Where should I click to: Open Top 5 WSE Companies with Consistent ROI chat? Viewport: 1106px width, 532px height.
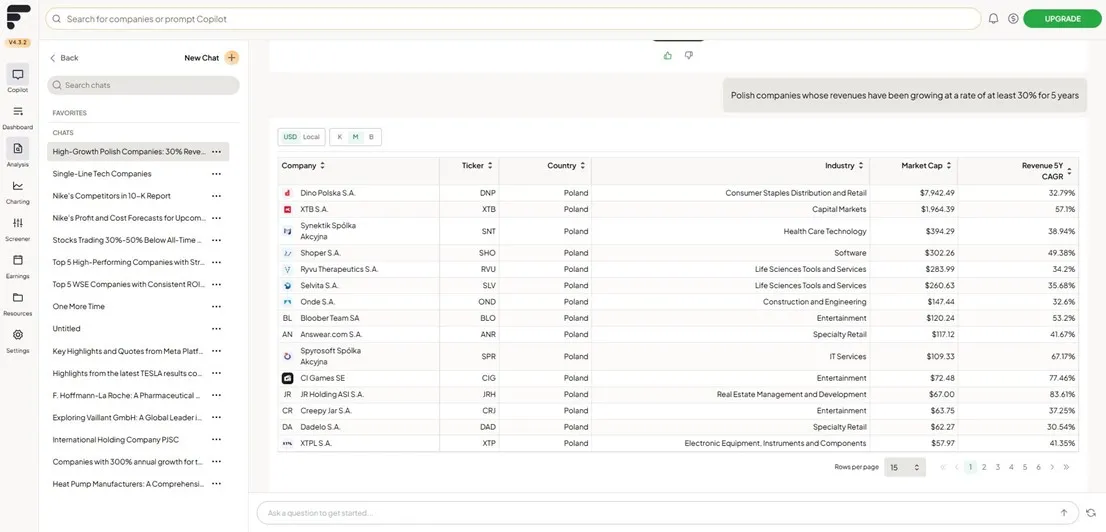tap(128, 284)
